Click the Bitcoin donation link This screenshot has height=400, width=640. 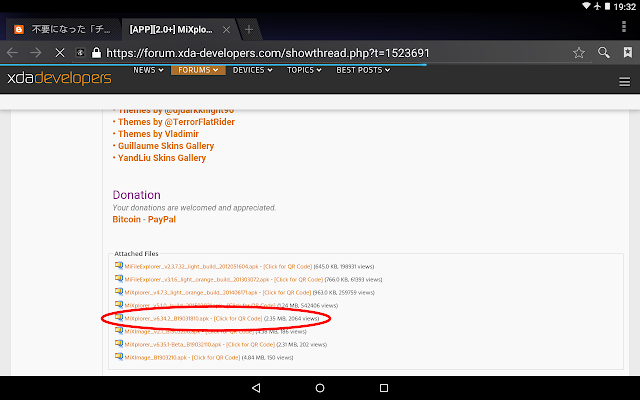point(127,219)
